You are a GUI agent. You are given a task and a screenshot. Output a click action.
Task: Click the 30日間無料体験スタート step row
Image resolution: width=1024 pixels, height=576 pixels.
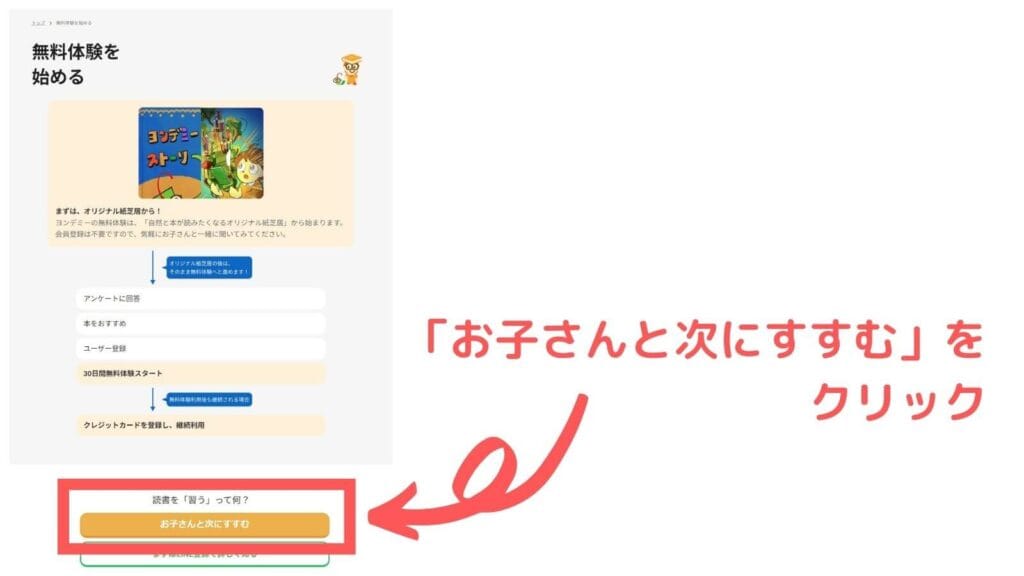click(200, 374)
